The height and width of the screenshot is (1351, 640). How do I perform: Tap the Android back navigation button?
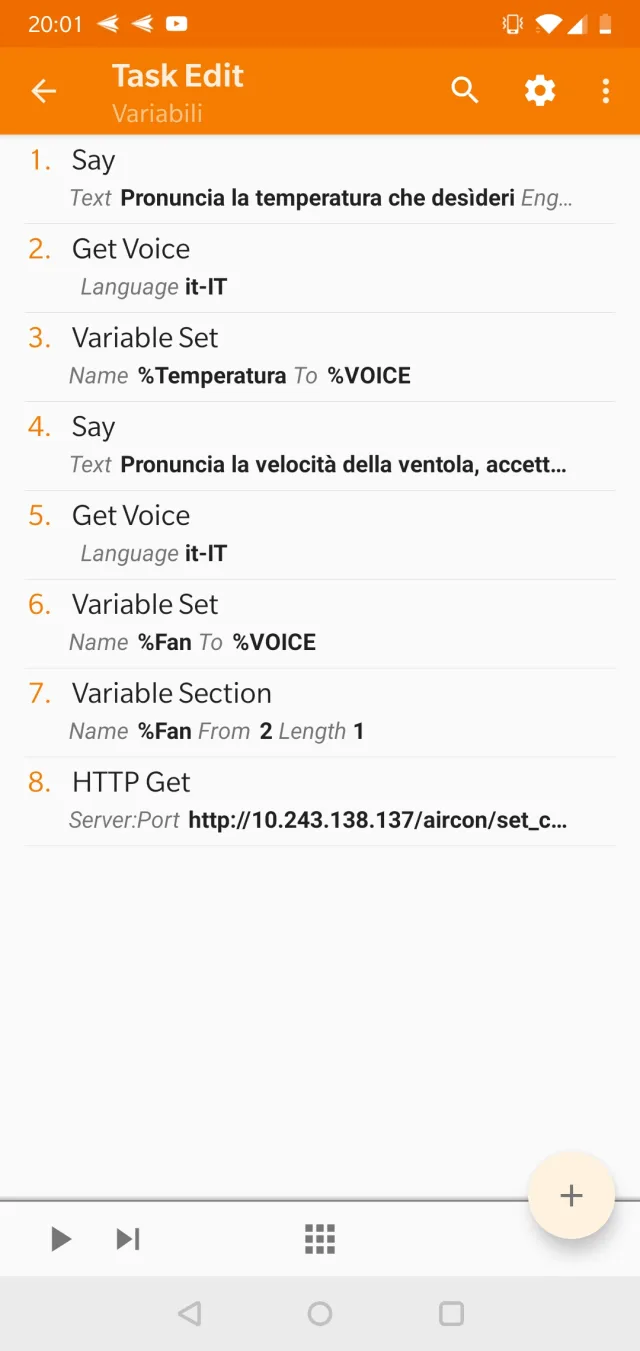pos(190,1314)
